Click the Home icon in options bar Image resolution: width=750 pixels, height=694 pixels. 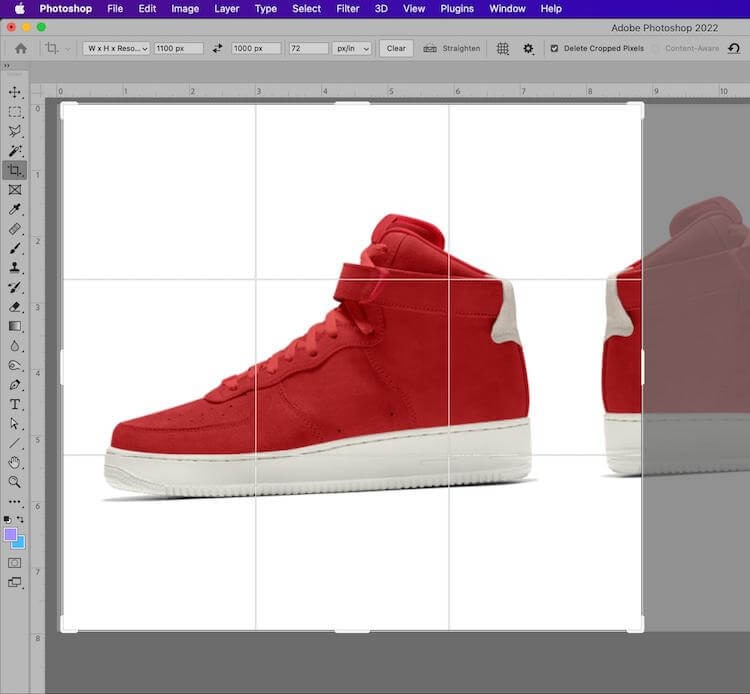20,48
